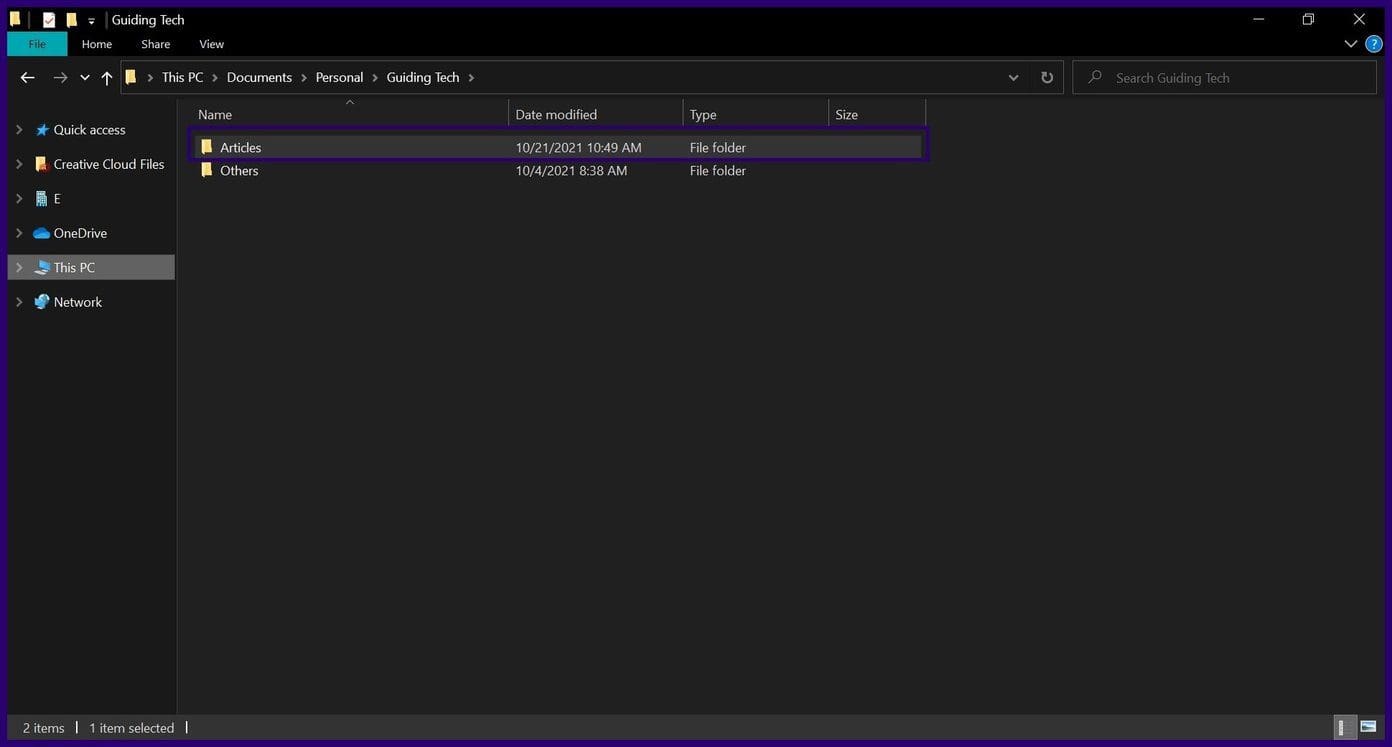Open the chevron after Guiding Tech in breadcrumb
1392x747 pixels.
coord(471,77)
